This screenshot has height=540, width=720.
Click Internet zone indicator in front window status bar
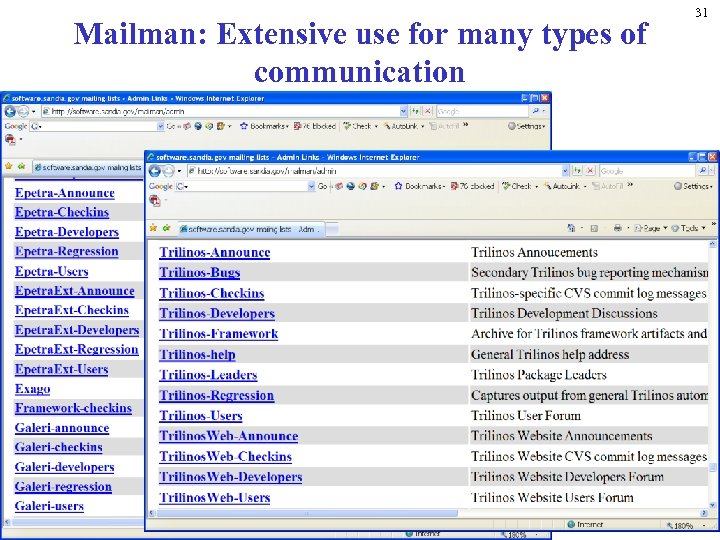coord(585,525)
